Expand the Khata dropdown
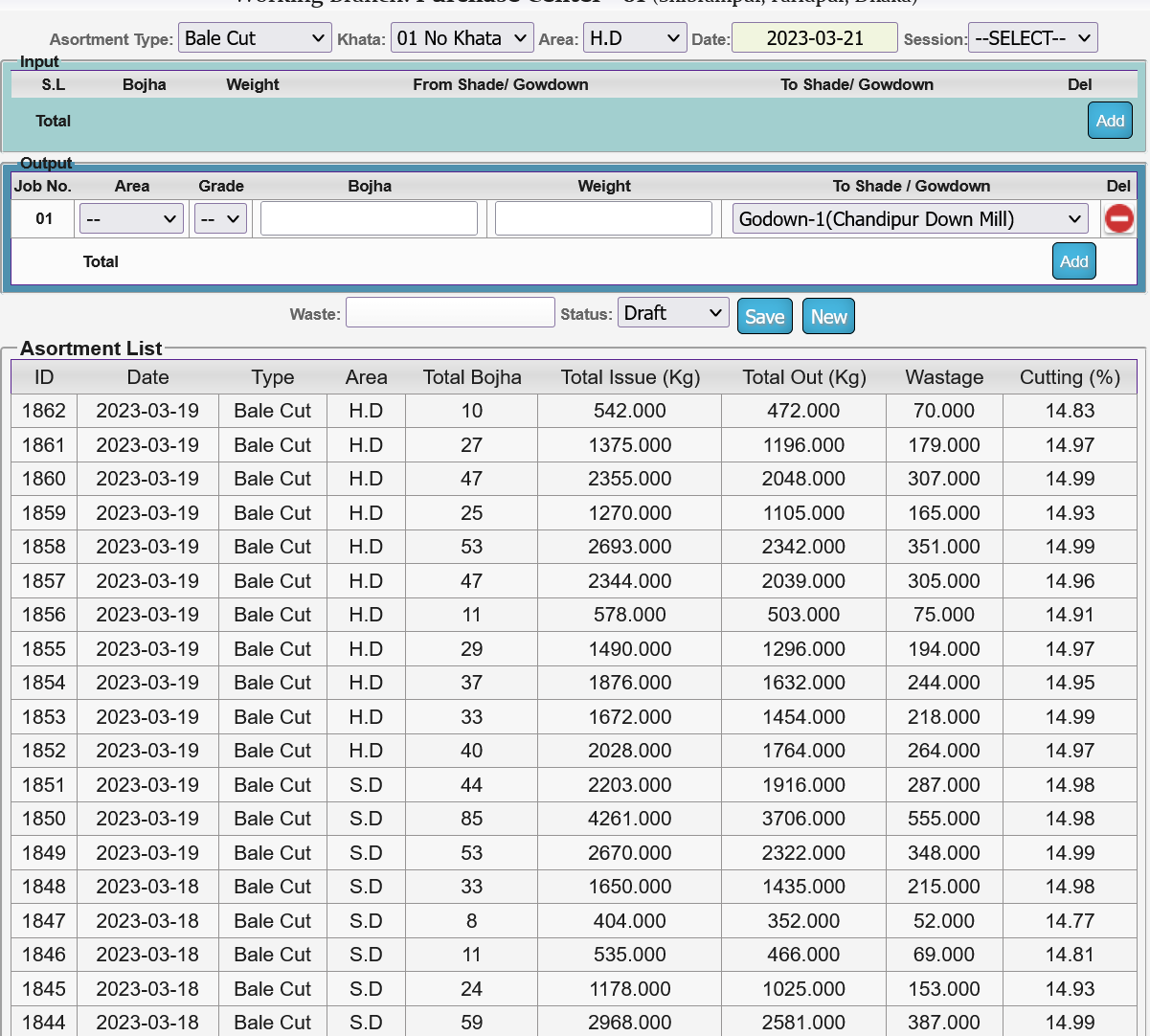Viewport: 1150px width, 1036px height. 462,38
